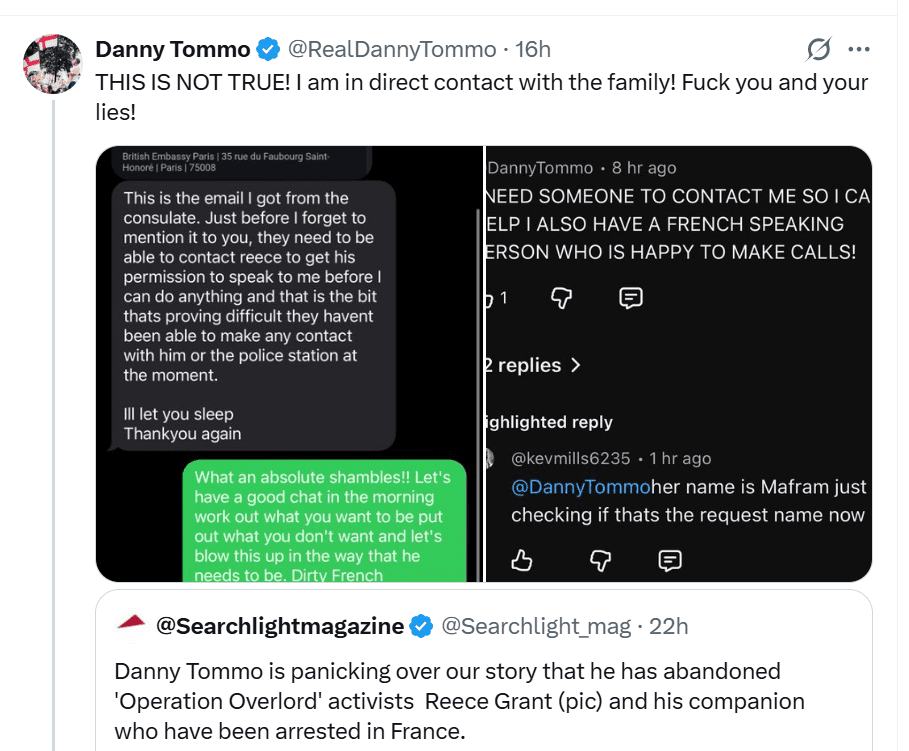Viewport: 909px width, 751px height.
Task: Click the 16h tweet timestamp
Action: point(532,49)
